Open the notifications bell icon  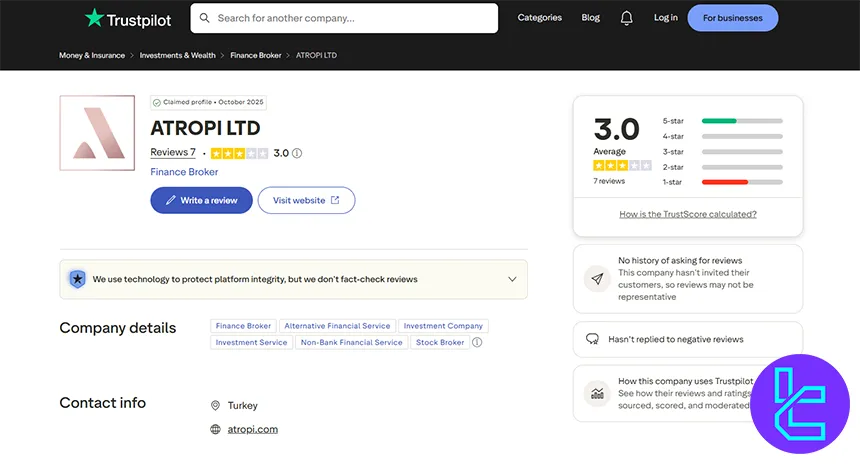click(x=626, y=18)
